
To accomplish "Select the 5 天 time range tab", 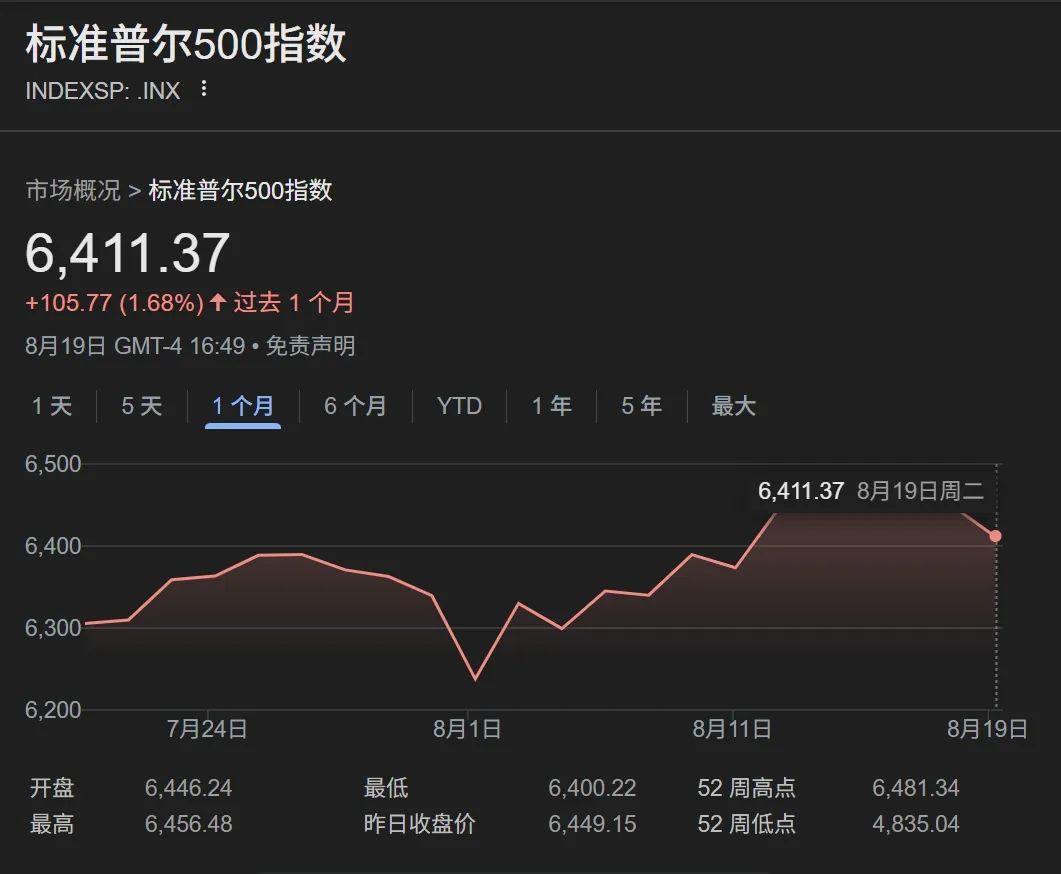I will tap(141, 406).
